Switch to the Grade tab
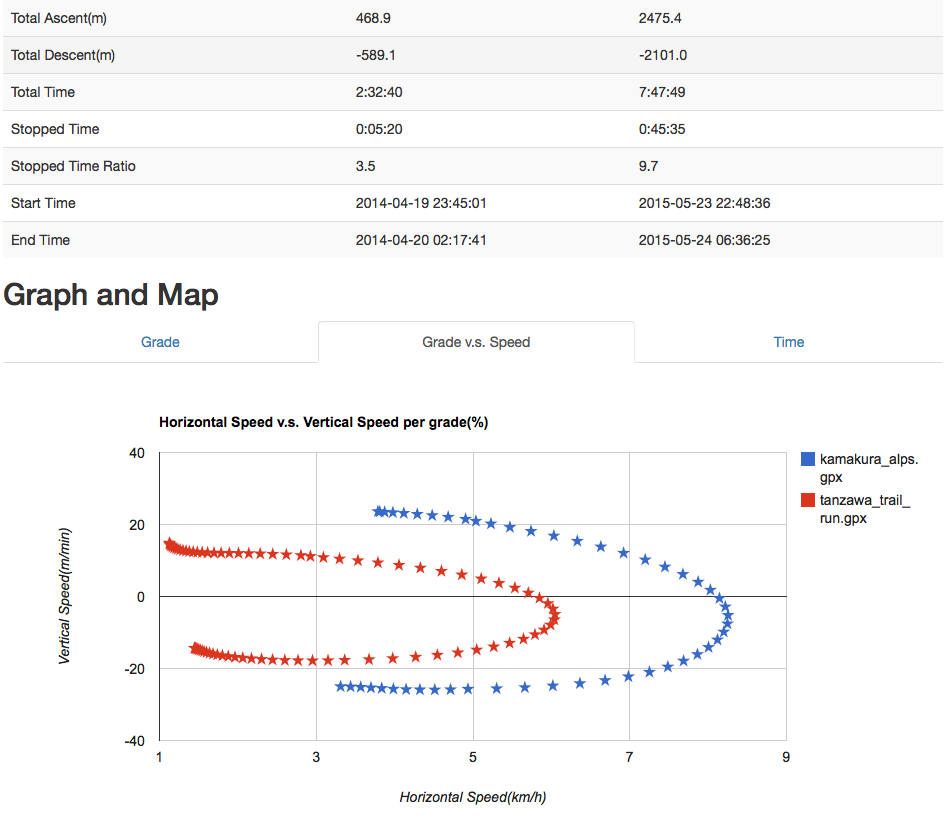952x817 pixels. (x=160, y=342)
